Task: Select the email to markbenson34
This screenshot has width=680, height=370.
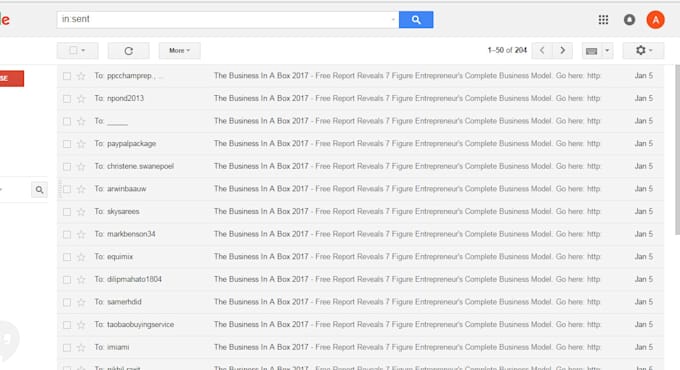Action: pos(67,234)
